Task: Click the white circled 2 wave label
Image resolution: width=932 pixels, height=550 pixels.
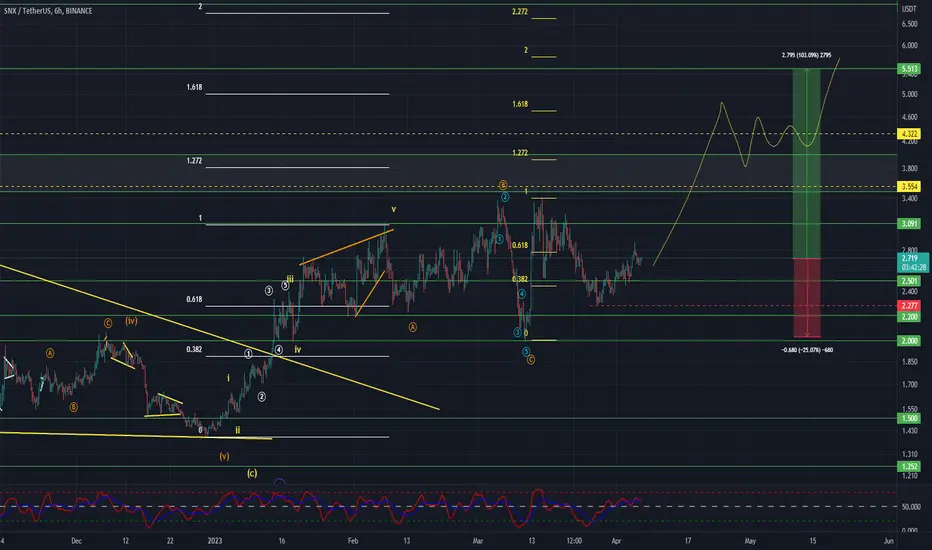Action: point(262,397)
